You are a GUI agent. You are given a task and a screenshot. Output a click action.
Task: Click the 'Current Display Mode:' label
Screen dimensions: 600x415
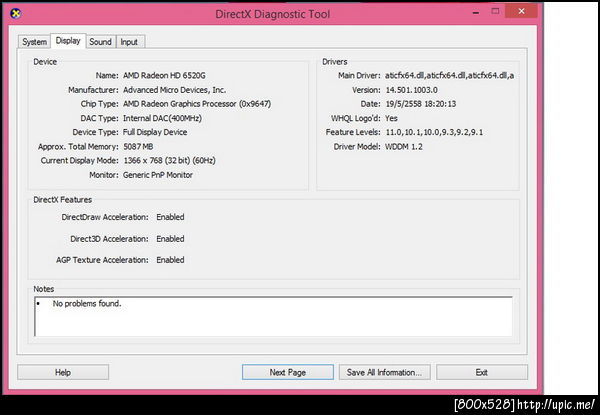(x=80, y=161)
